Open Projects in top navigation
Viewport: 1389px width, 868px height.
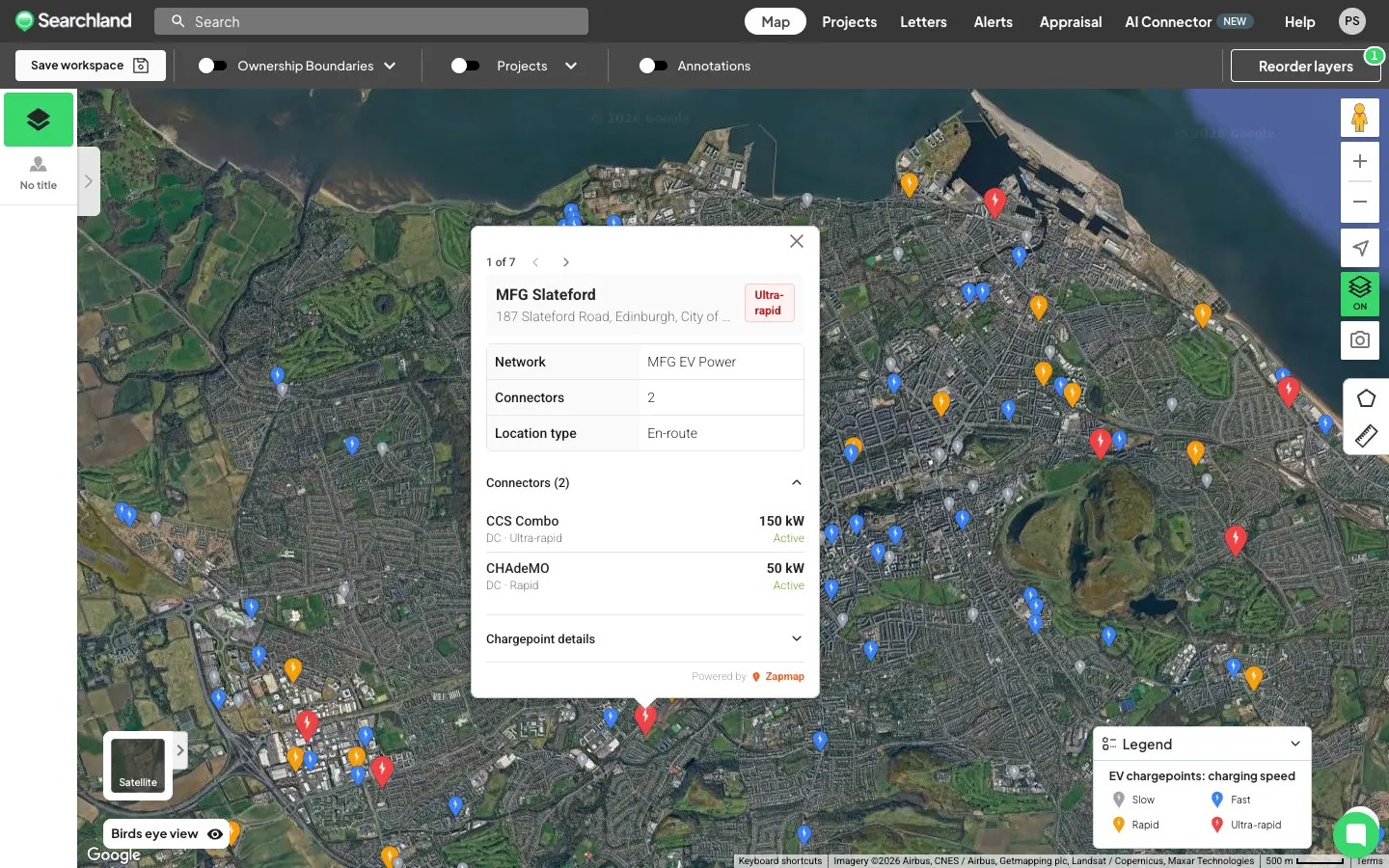850,21
